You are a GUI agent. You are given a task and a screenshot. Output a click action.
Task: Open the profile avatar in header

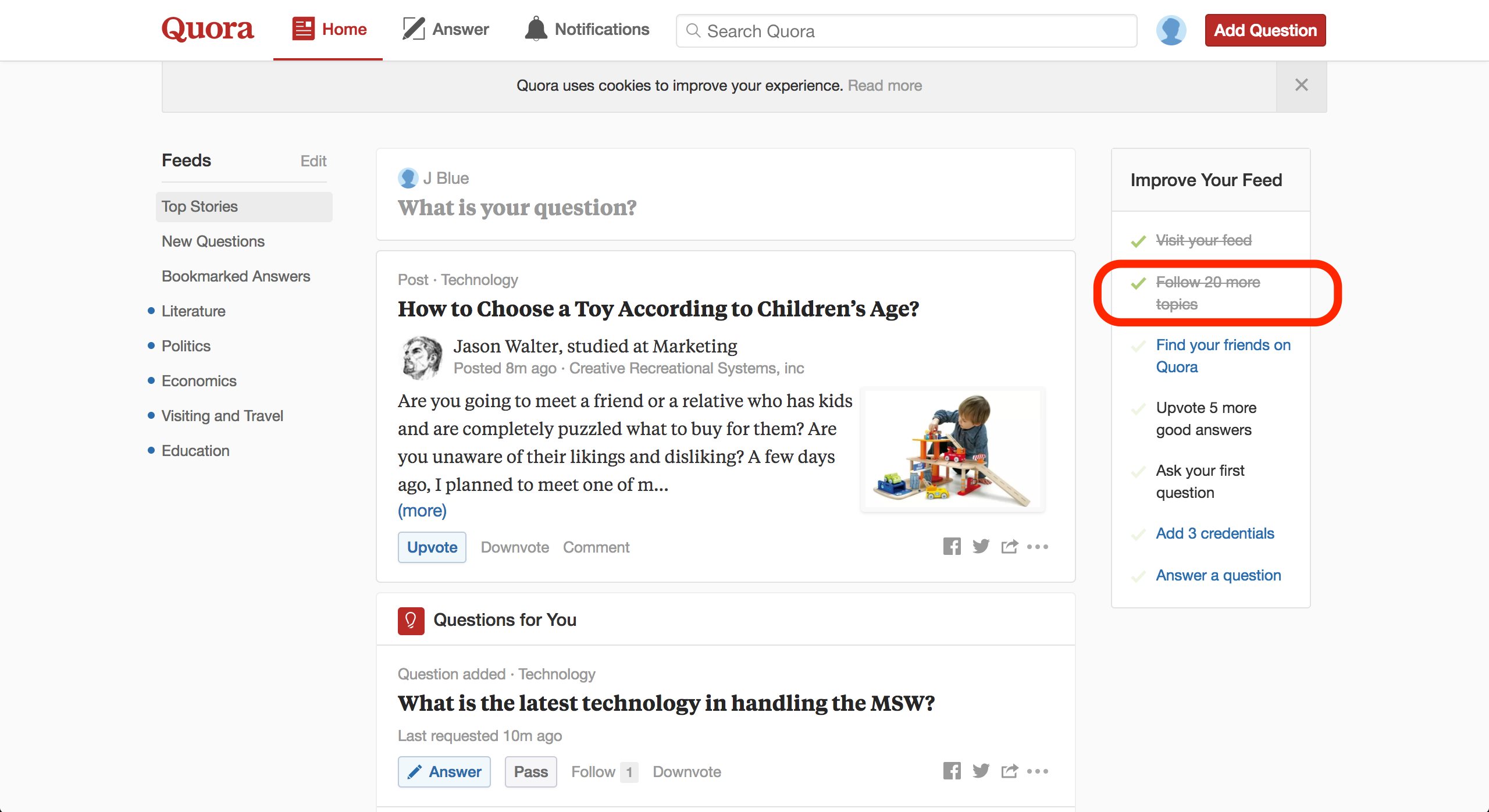point(1171,30)
